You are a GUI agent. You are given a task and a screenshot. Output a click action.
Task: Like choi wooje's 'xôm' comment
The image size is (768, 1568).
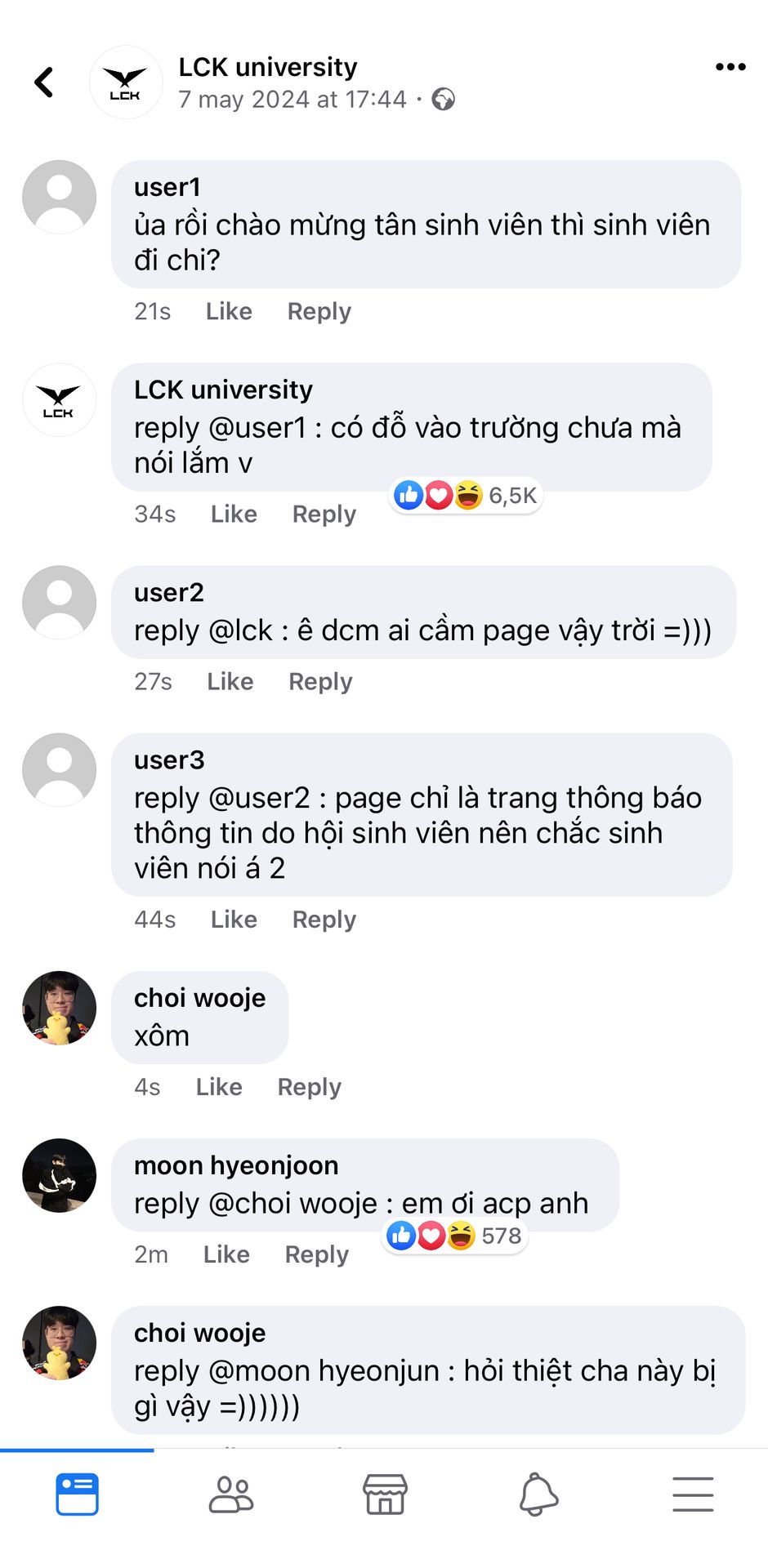pos(219,1087)
